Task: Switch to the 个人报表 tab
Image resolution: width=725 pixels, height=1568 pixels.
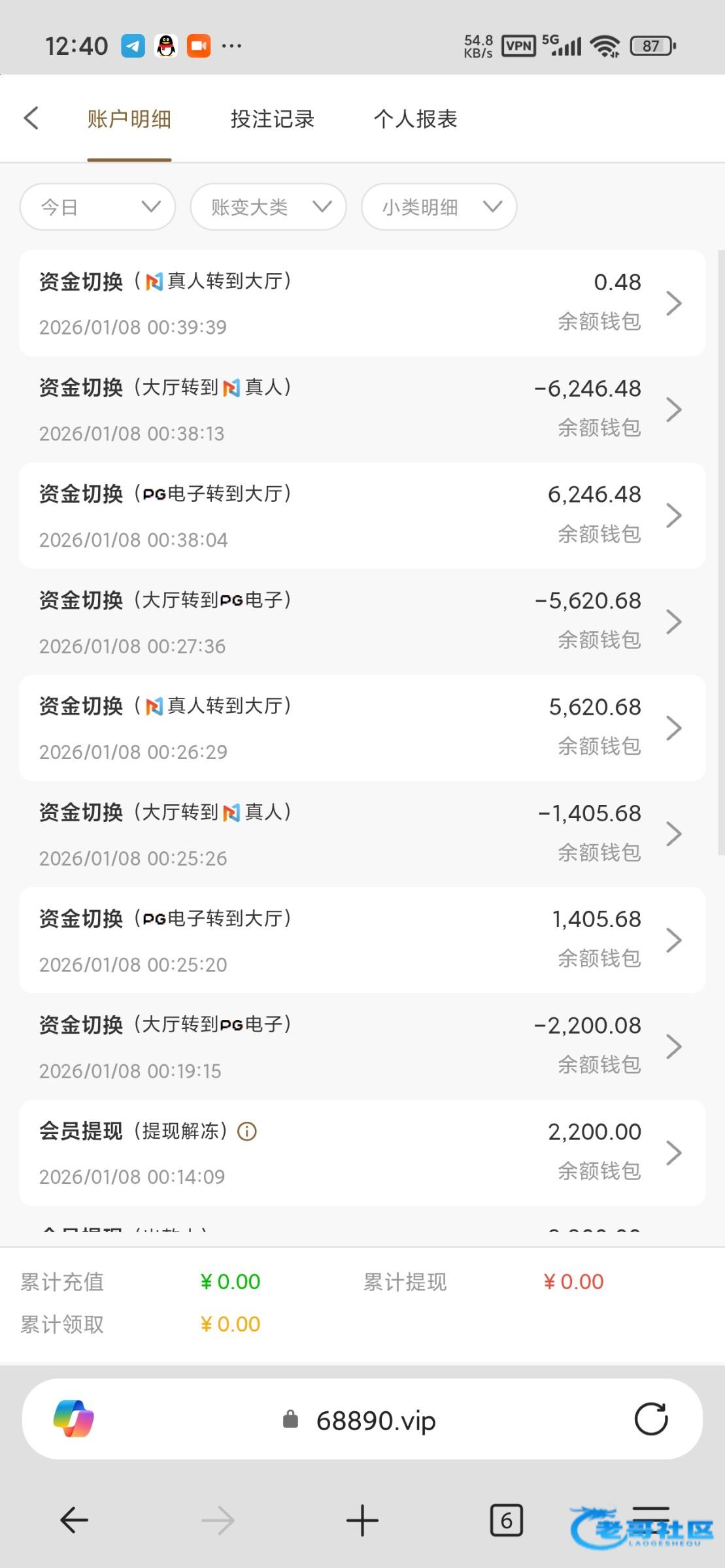Action: point(415,119)
